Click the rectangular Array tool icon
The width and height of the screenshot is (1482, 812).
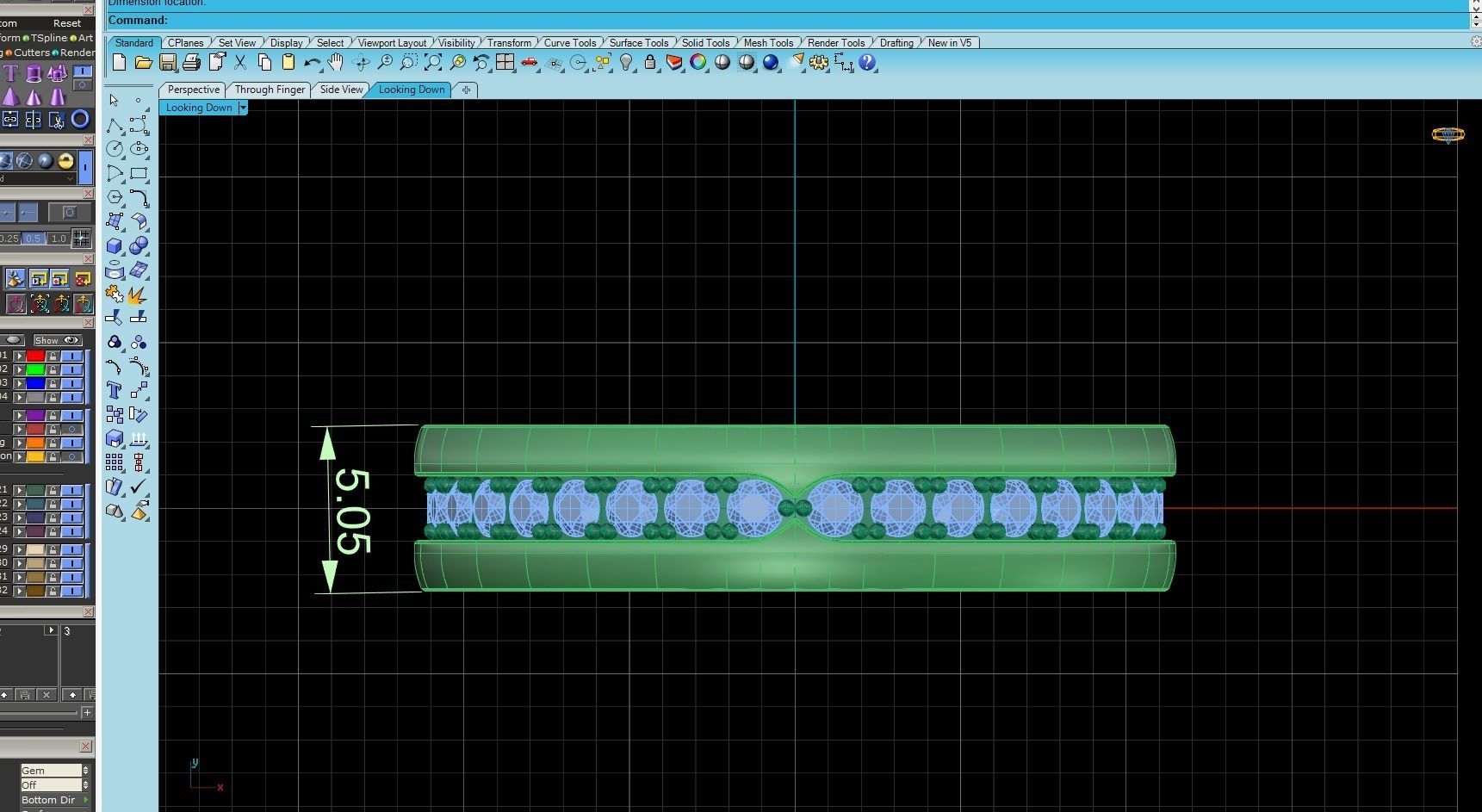click(x=115, y=462)
